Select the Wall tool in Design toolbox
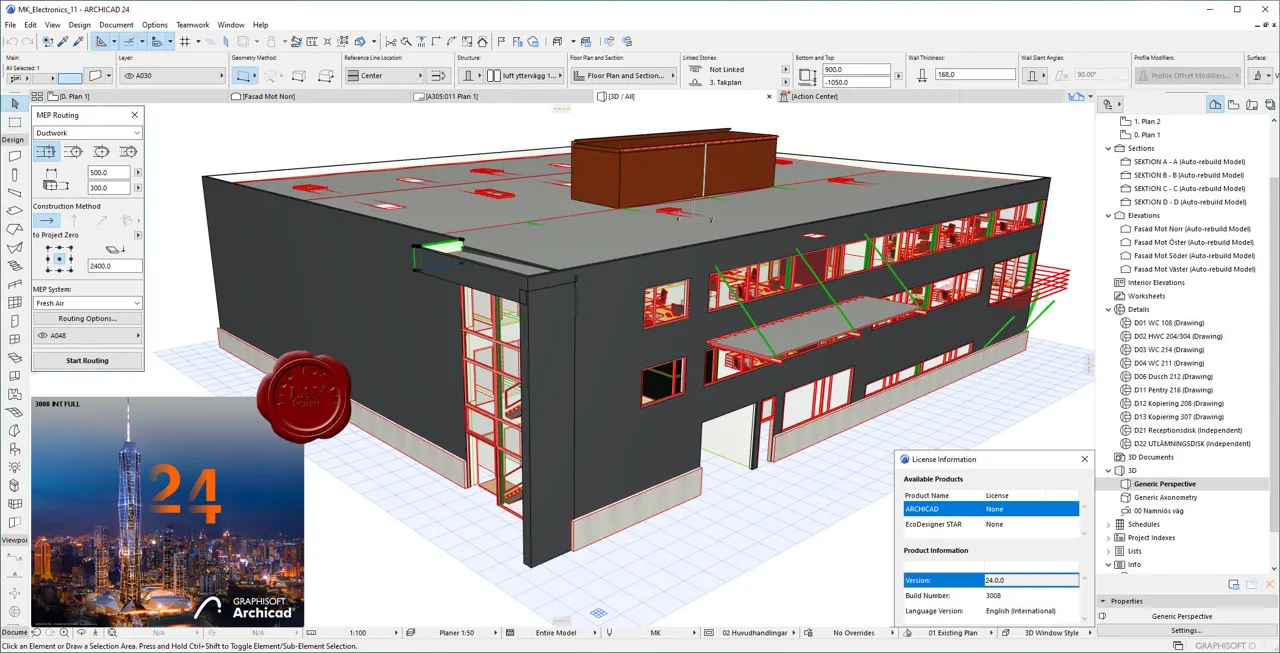Screen dimensions: 1280x653 coord(14,156)
